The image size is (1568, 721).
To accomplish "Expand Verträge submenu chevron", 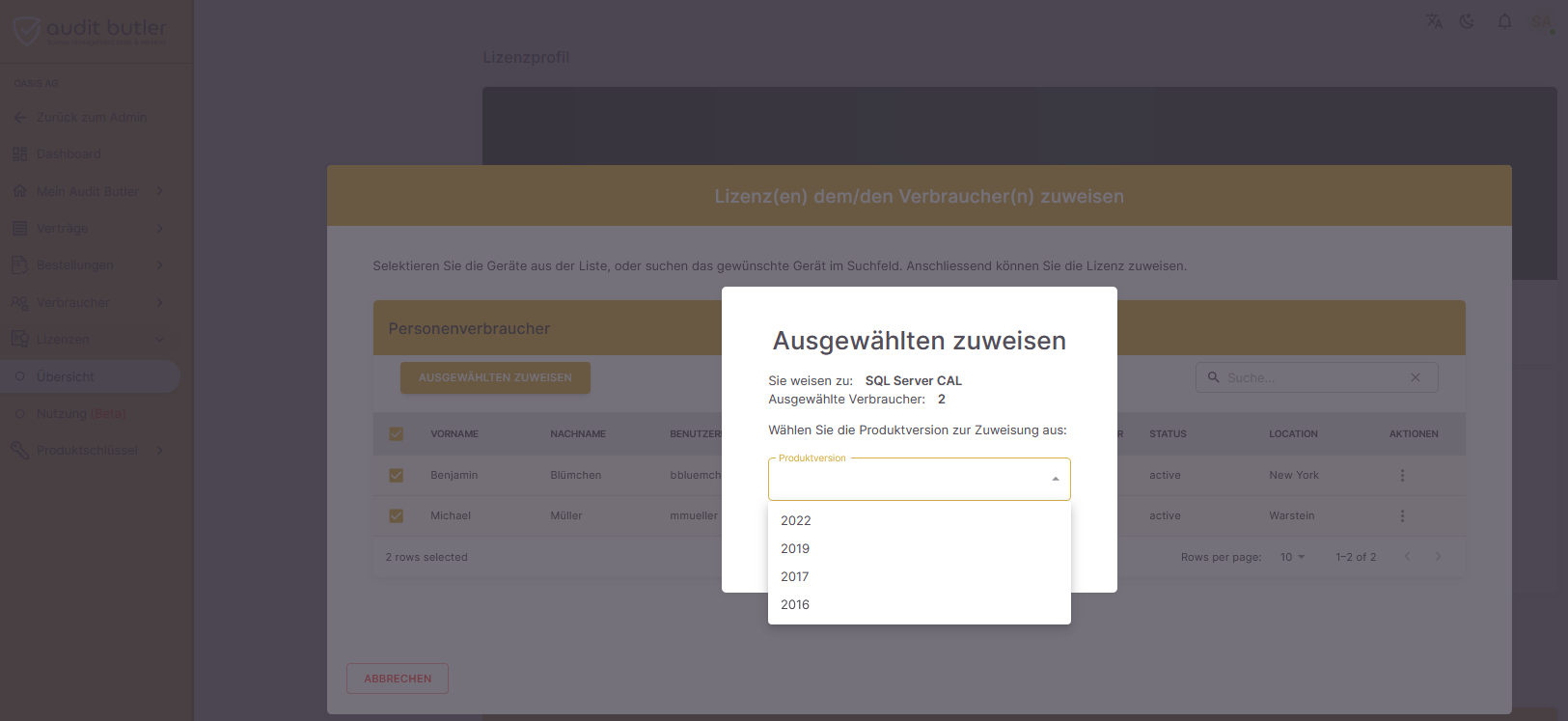I will tap(160, 229).
